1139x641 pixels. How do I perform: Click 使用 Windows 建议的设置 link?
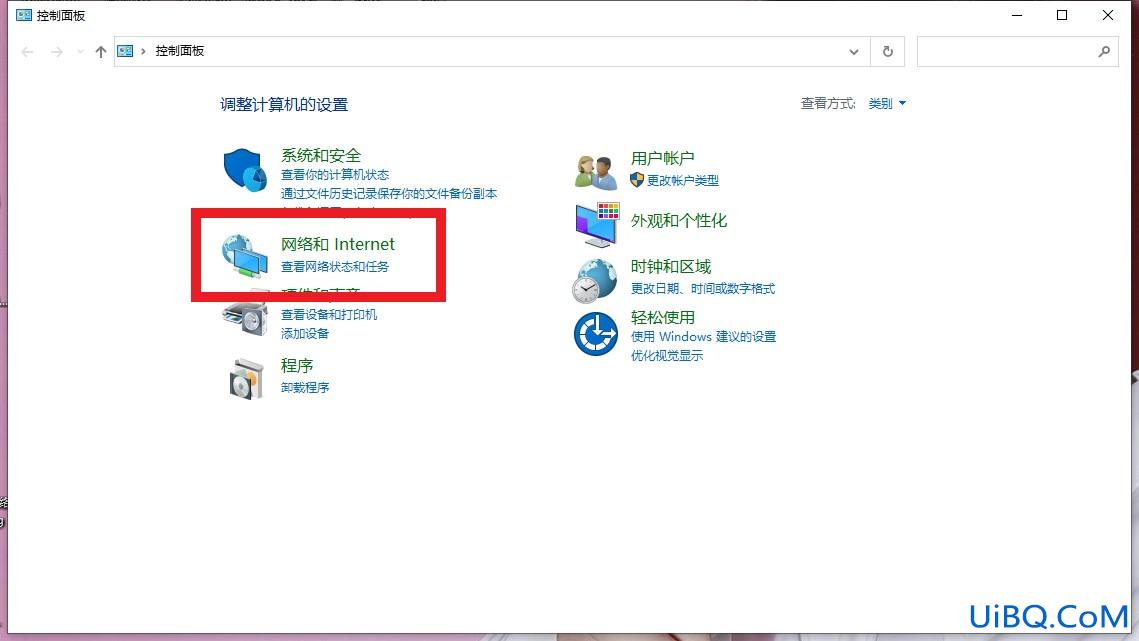[703, 336]
